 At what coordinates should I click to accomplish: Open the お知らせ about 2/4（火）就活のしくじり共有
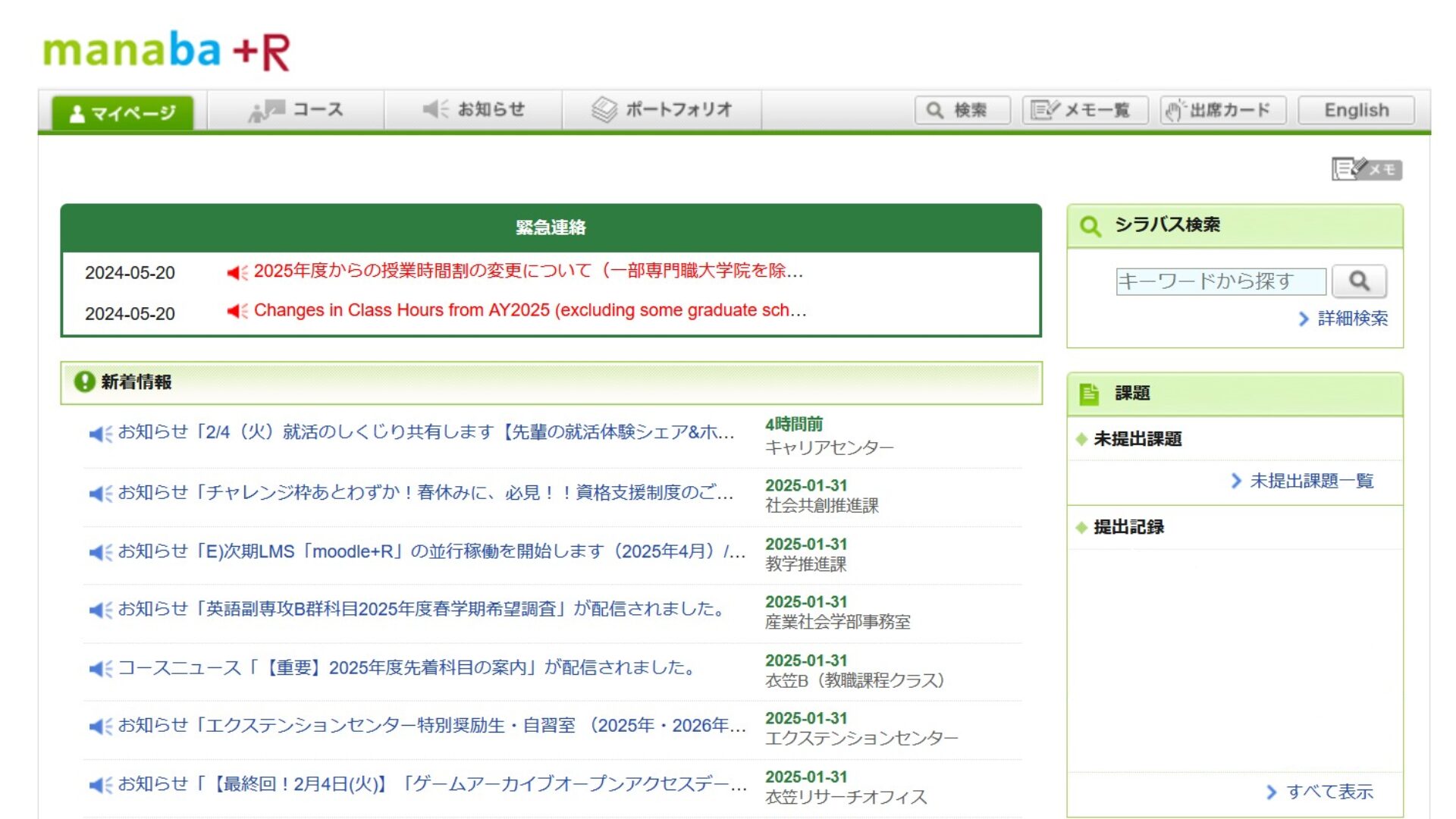pos(426,432)
